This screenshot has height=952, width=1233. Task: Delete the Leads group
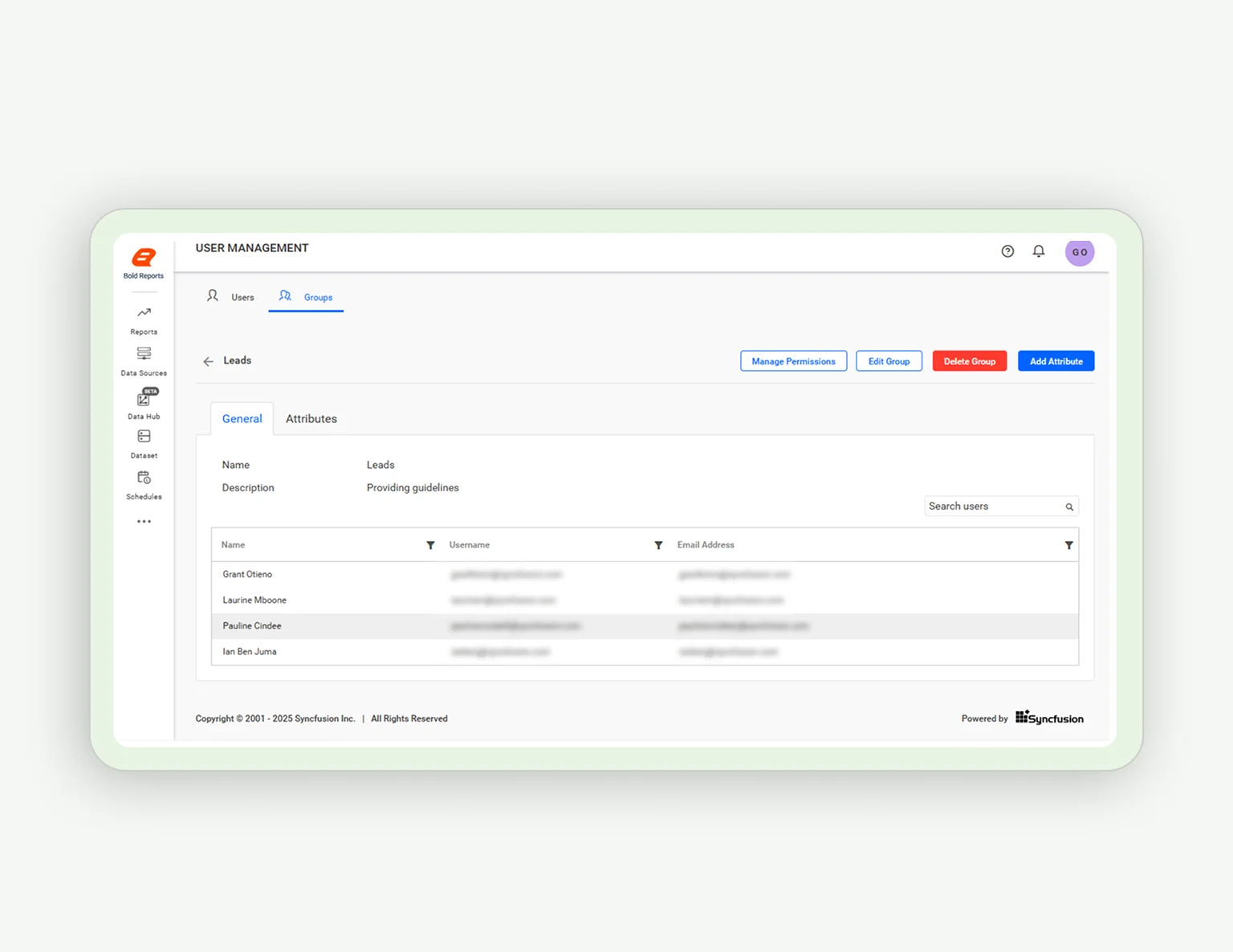[x=969, y=360]
